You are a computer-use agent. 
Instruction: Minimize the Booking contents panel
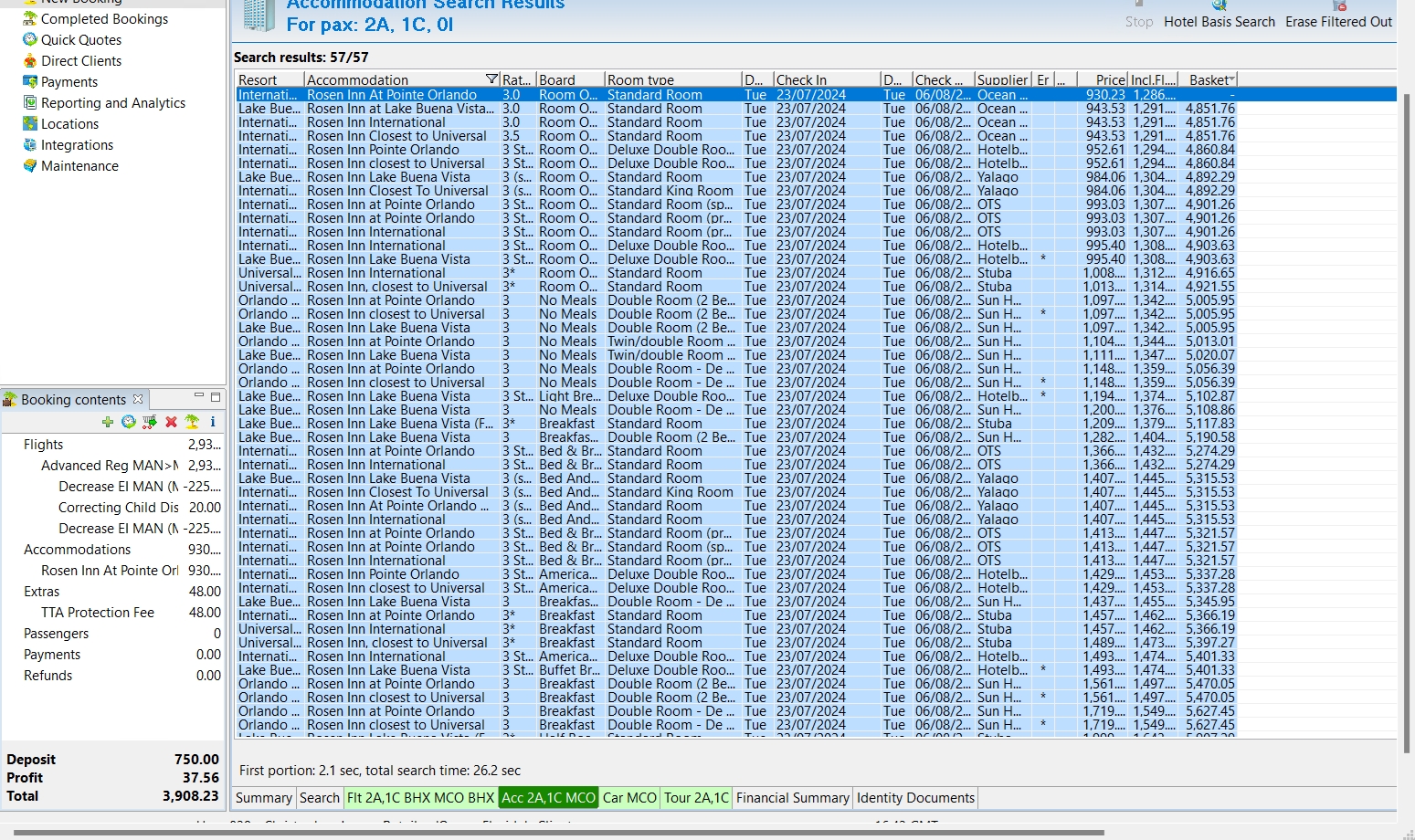[198, 396]
